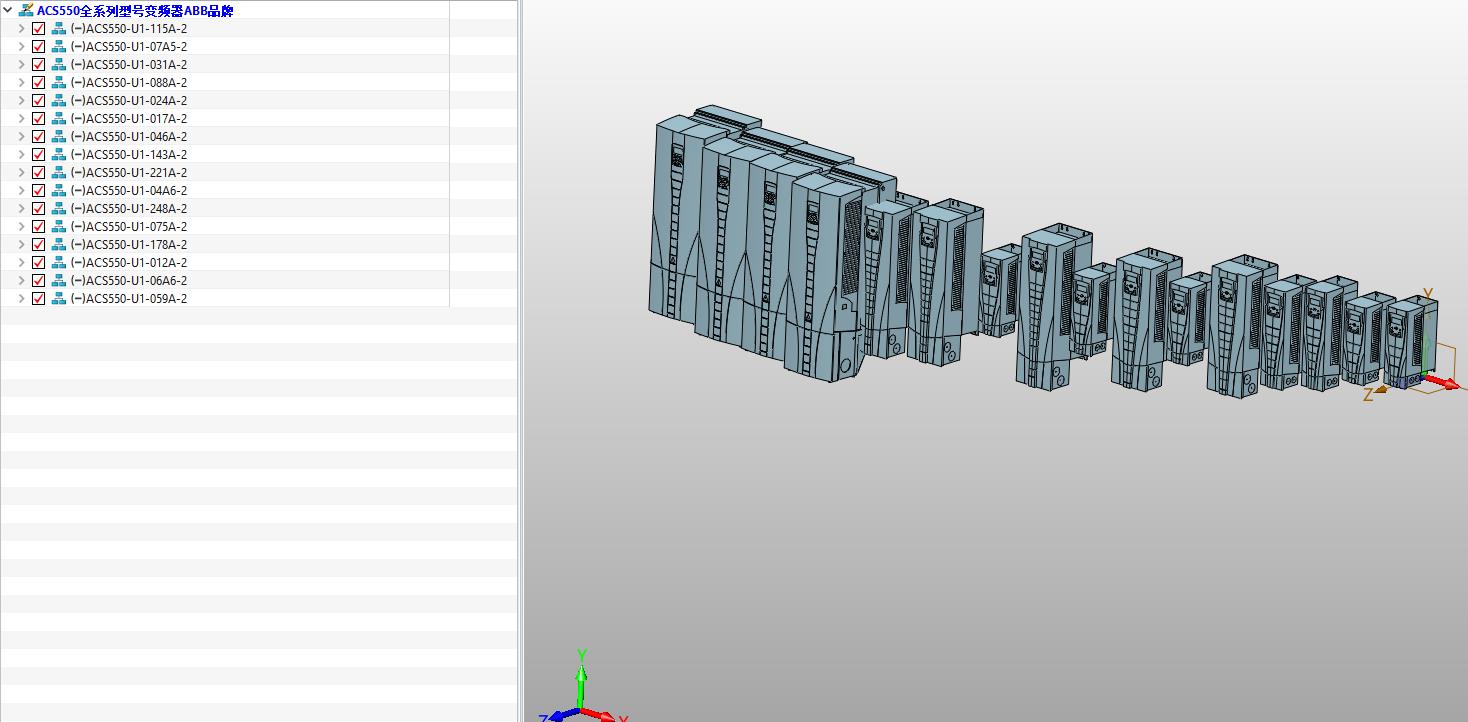The image size is (1468, 722).
Task: Uncheck the ACS550-U1-221A-2 checkbox
Action: pyautogui.click(x=39, y=173)
